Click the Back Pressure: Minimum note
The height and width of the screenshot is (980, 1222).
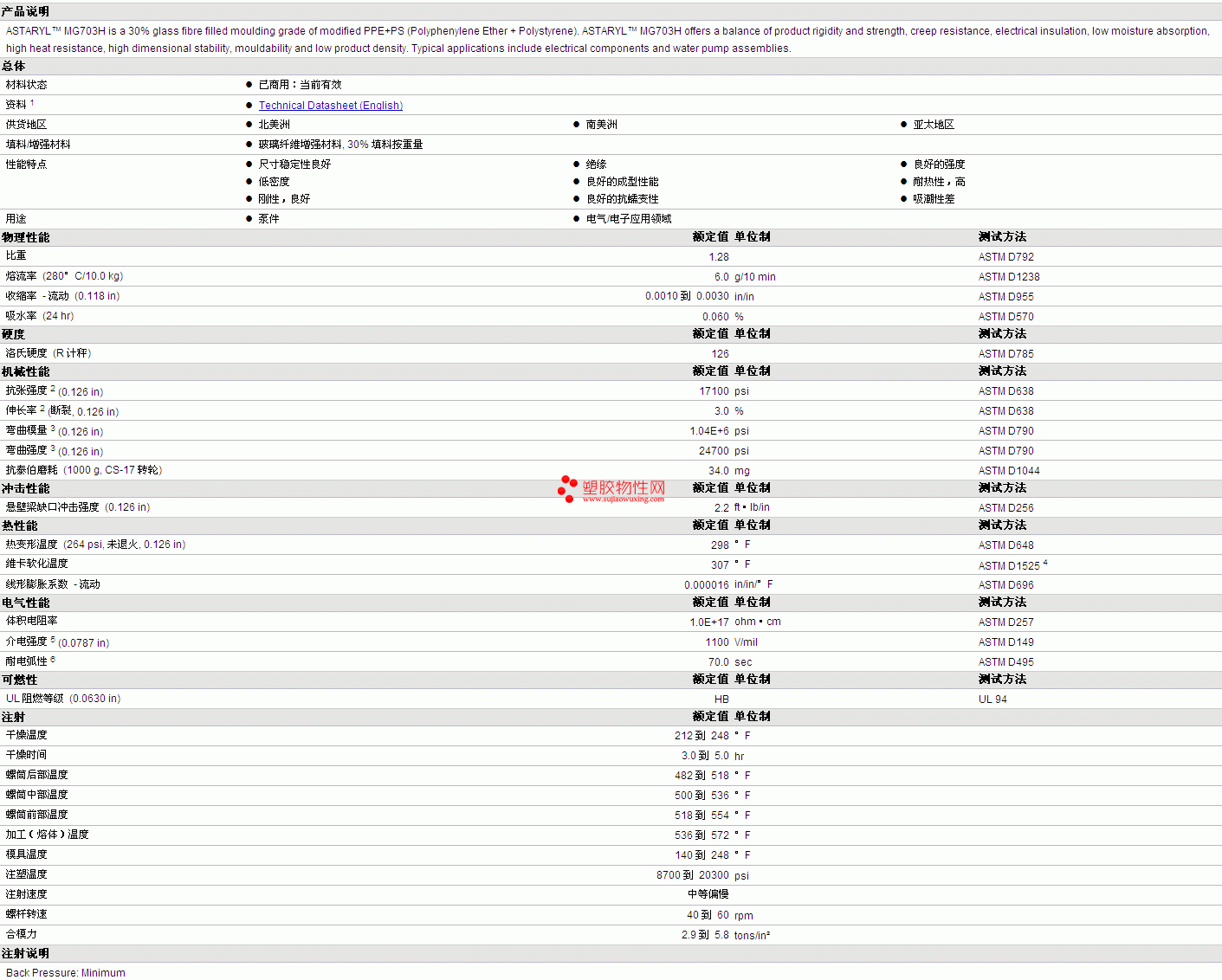point(66,973)
